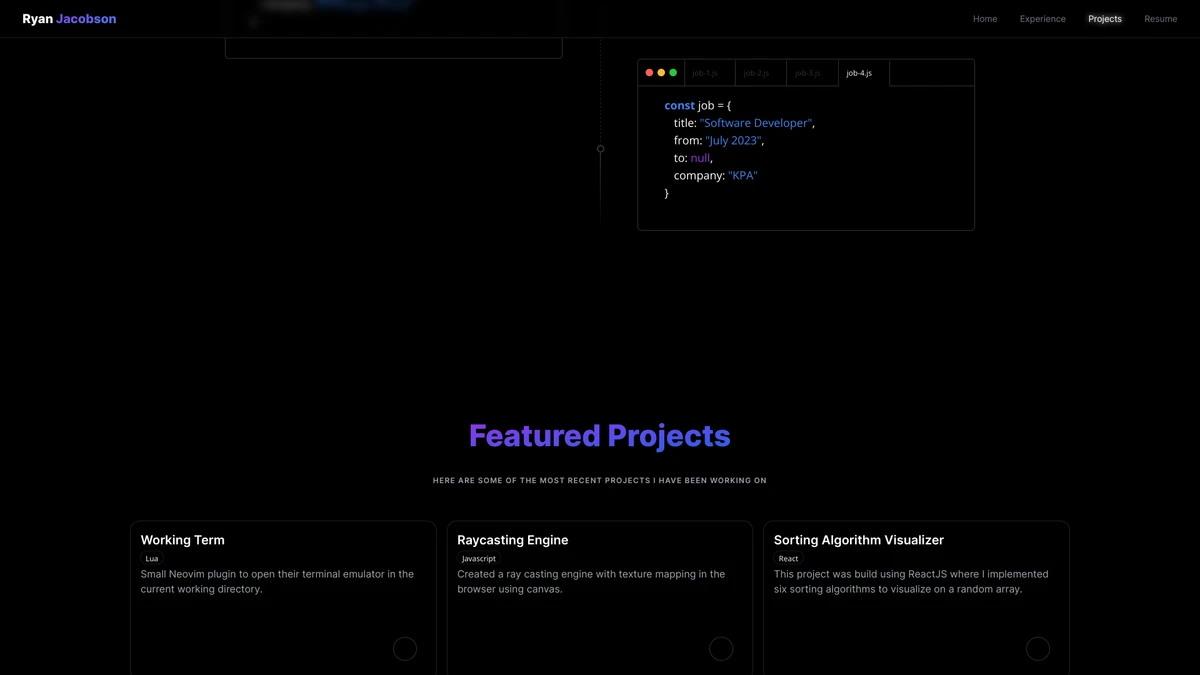Click the green dot in the code window
Viewport: 1200px width, 675px height.
673,73
